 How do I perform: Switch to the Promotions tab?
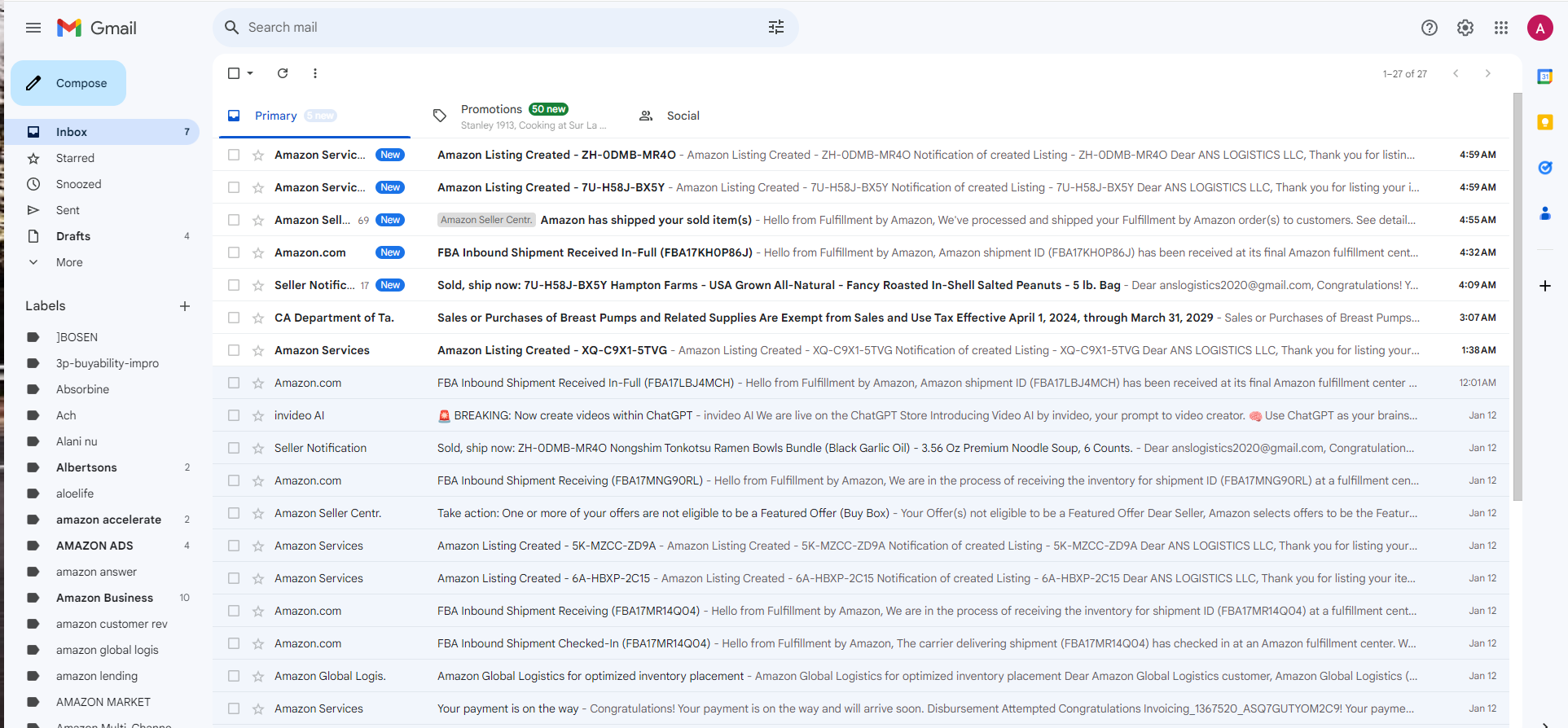coord(521,116)
